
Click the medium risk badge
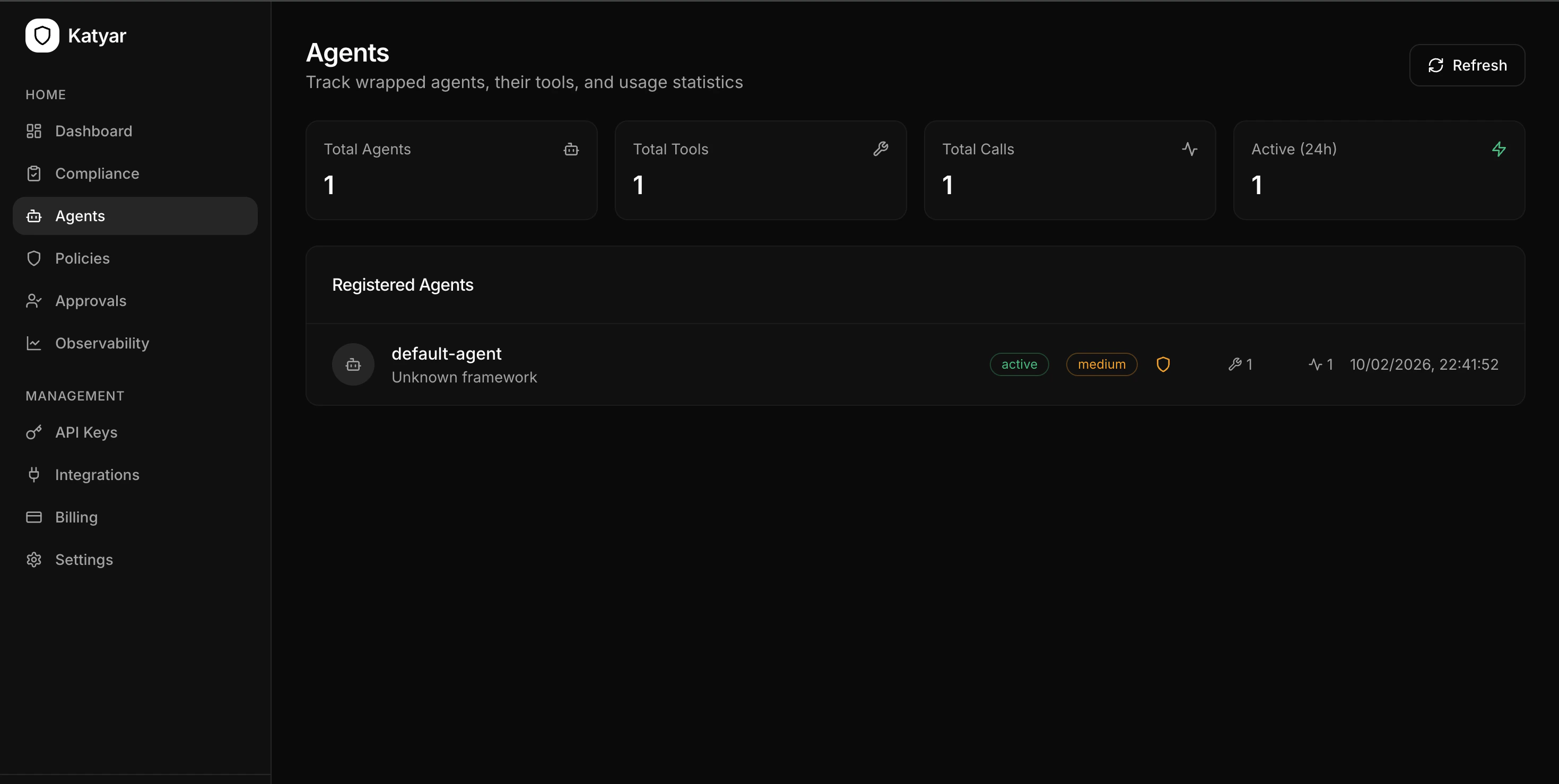click(x=1101, y=364)
